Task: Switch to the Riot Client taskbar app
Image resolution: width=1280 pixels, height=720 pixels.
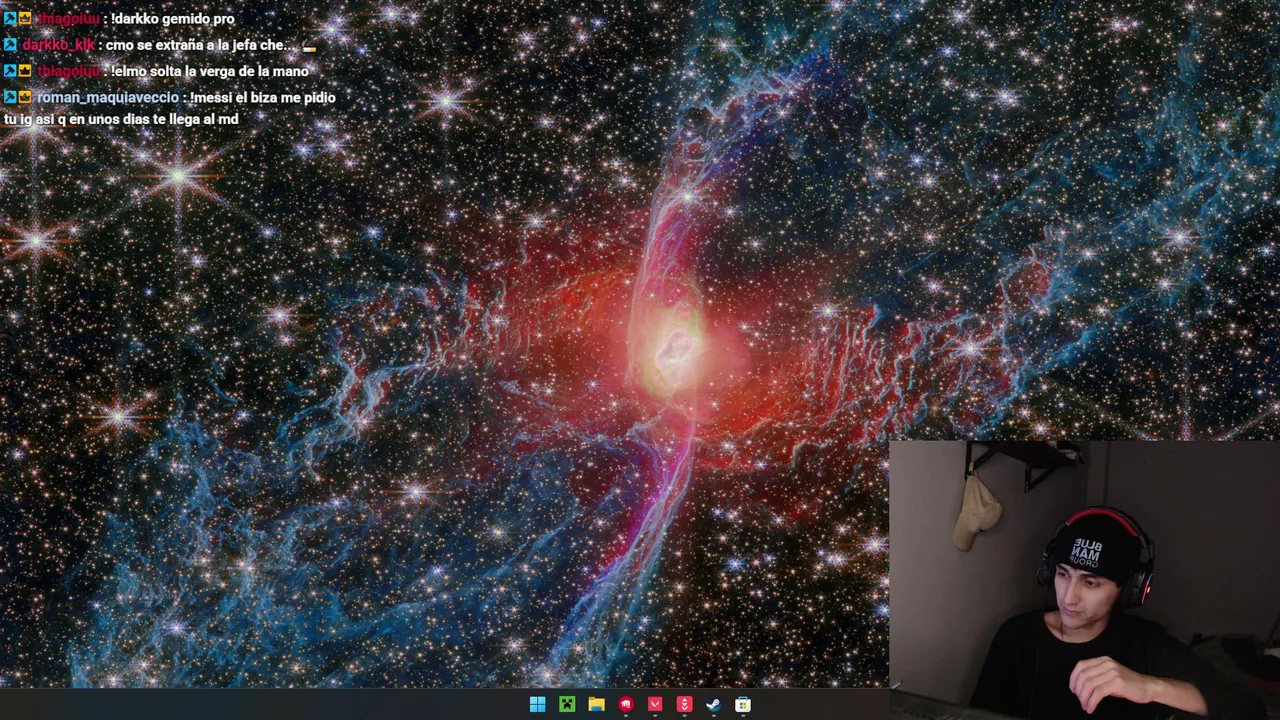Action: [626, 705]
